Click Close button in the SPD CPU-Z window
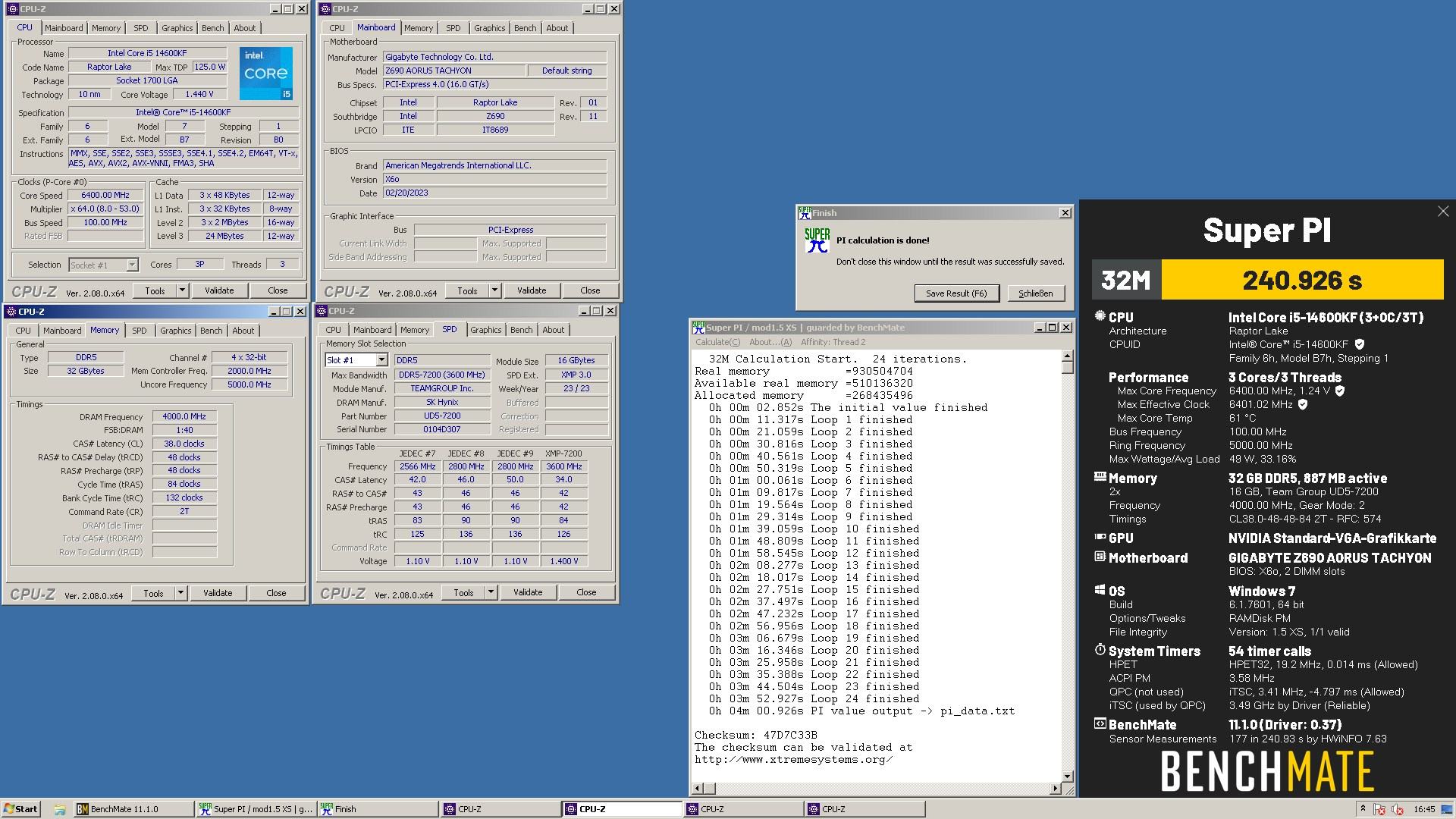Image resolution: width=1456 pixels, height=819 pixels. [x=586, y=592]
